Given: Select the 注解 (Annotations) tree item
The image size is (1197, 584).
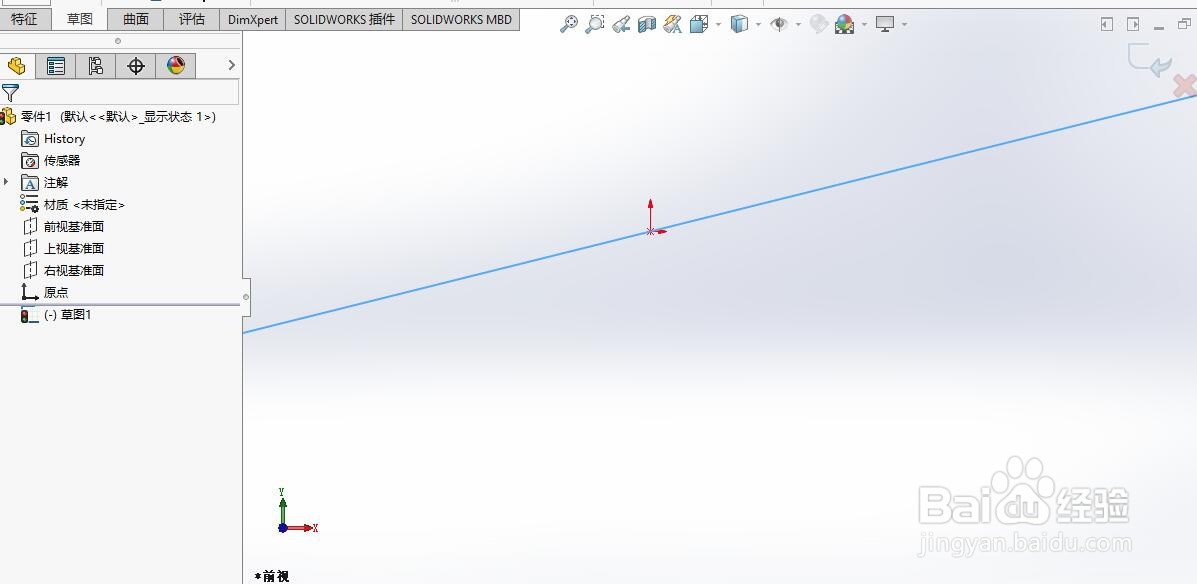Looking at the screenshot, I should pos(56,182).
